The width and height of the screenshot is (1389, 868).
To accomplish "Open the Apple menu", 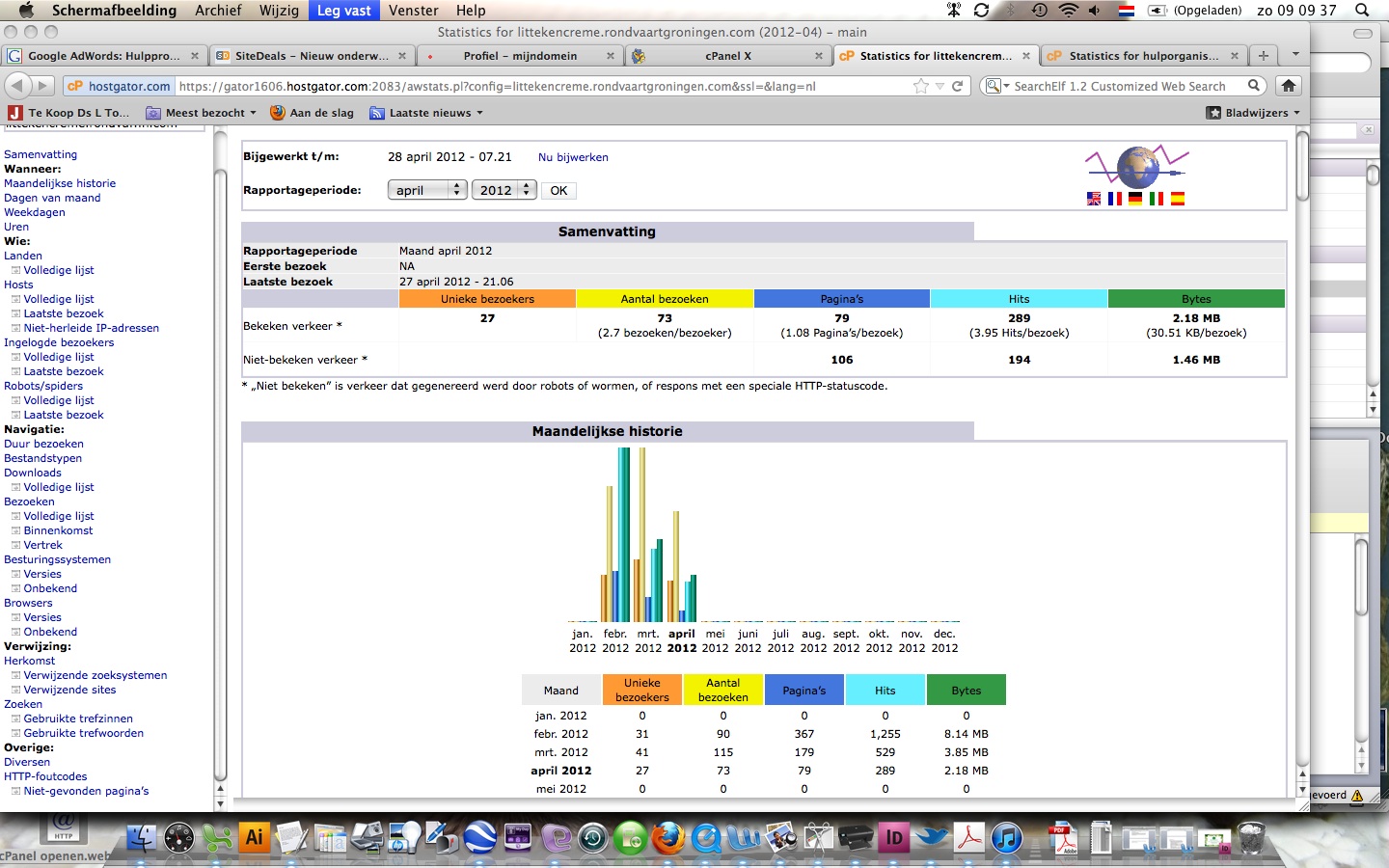I will point(26,11).
